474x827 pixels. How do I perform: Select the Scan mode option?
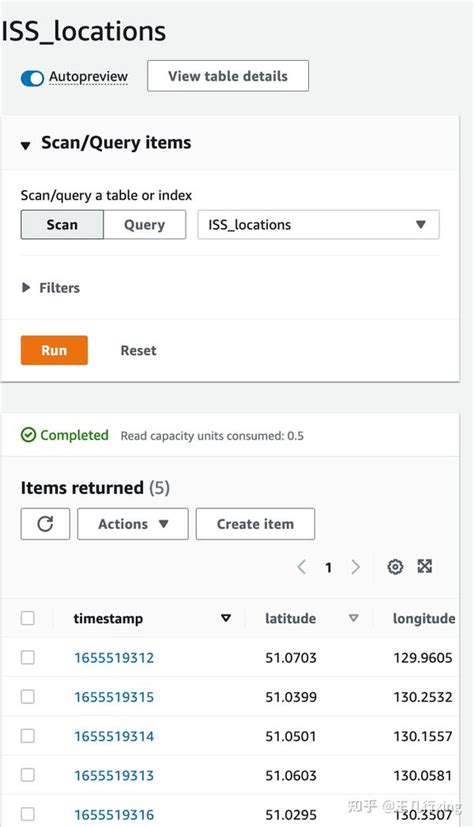(x=62, y=225)
